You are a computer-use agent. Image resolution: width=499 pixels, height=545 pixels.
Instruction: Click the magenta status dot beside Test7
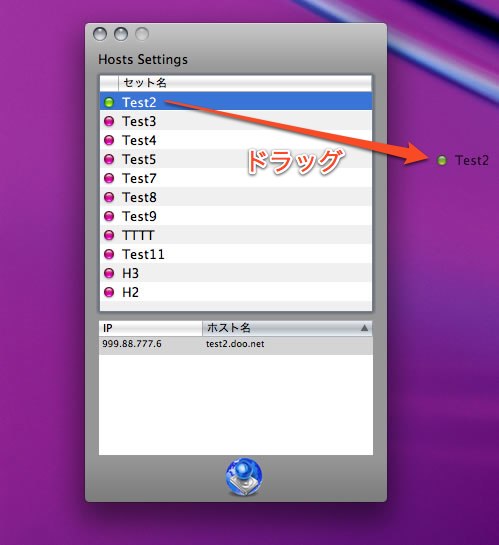(109, 178)
